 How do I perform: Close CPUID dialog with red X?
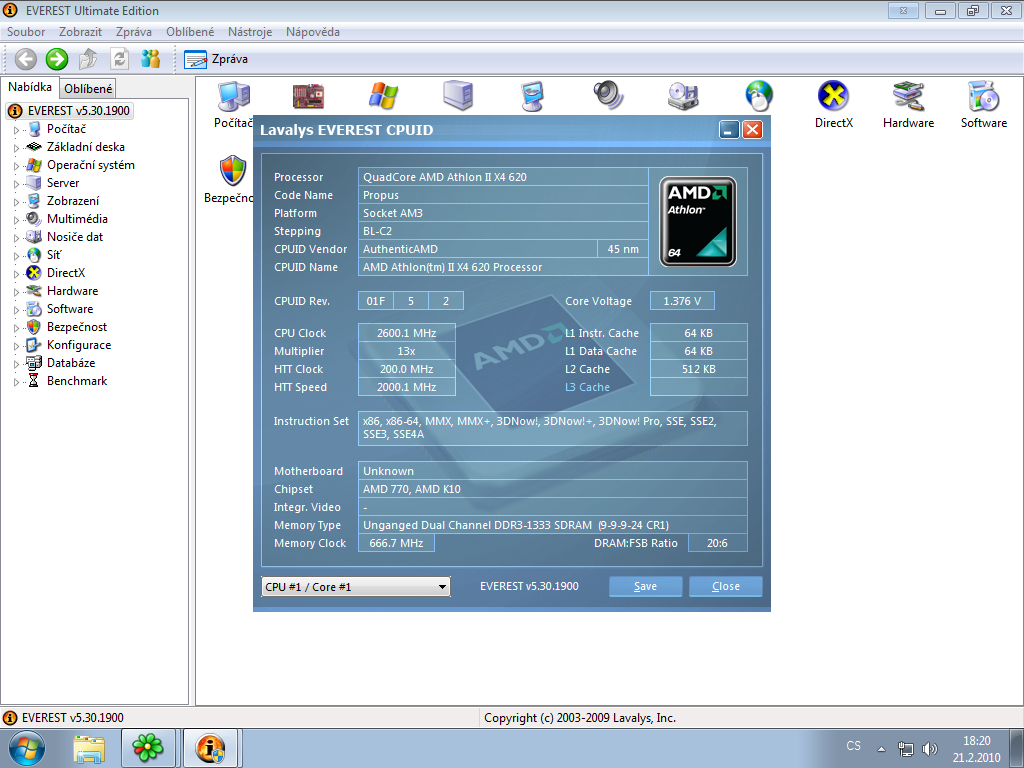pos(752,129)
